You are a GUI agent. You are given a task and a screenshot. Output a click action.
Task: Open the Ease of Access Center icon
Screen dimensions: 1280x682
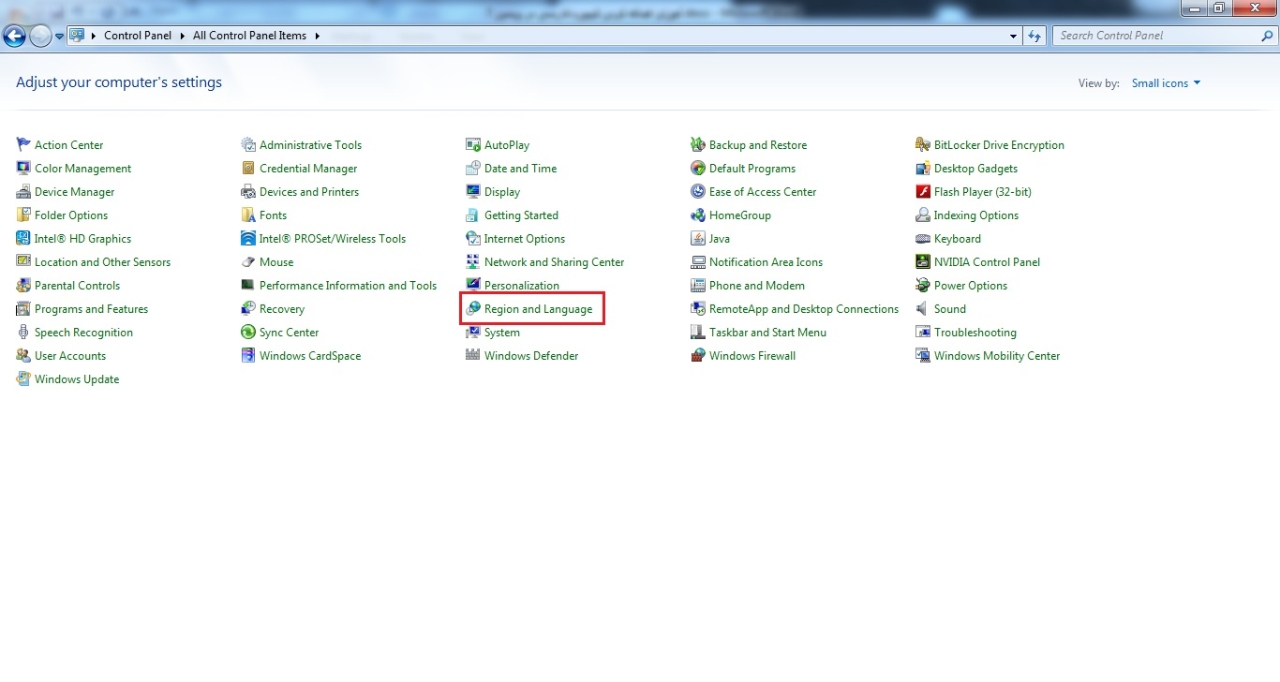point(698,192)
